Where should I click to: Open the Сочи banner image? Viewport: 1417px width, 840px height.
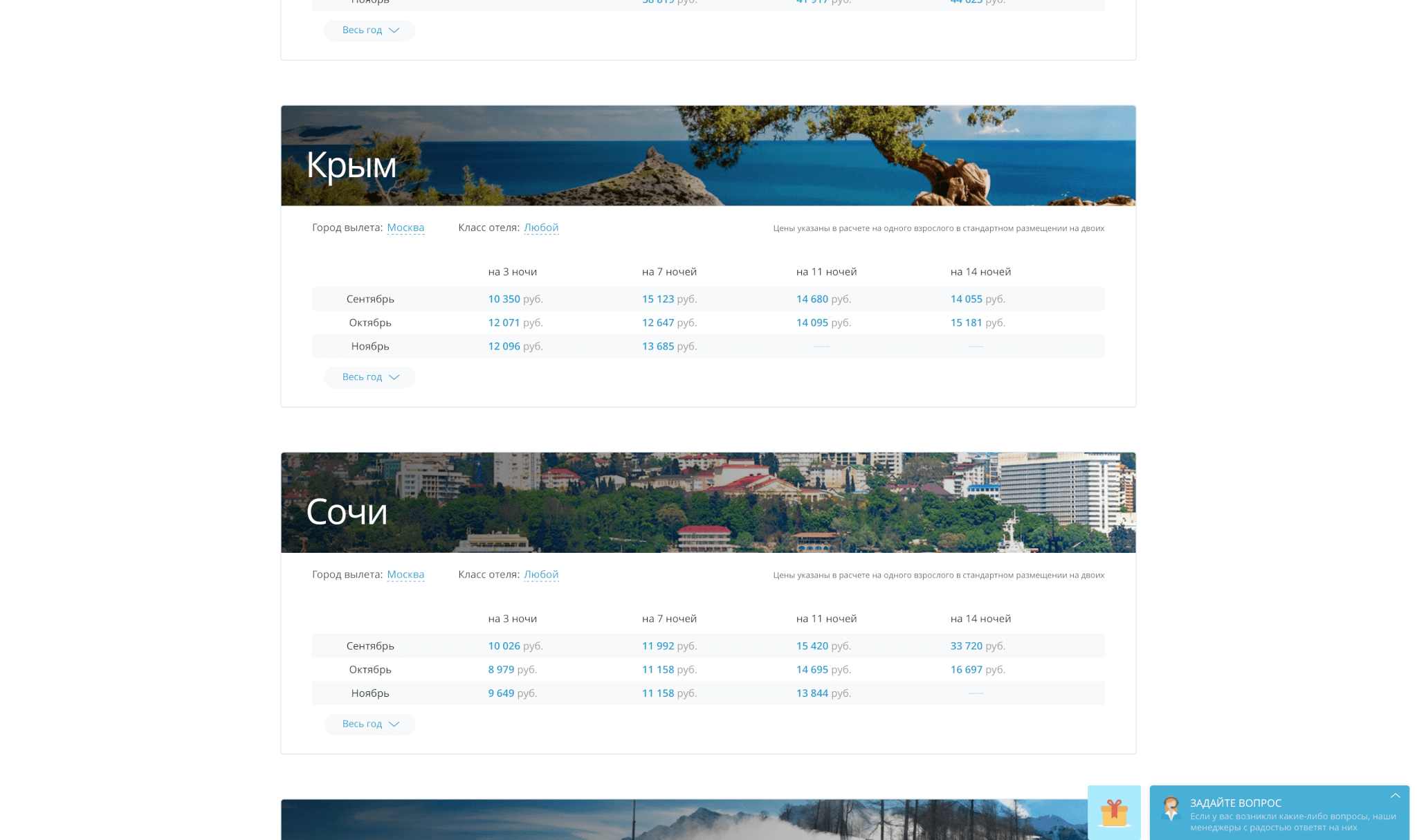pyautogui.click(x=708, y=502)
